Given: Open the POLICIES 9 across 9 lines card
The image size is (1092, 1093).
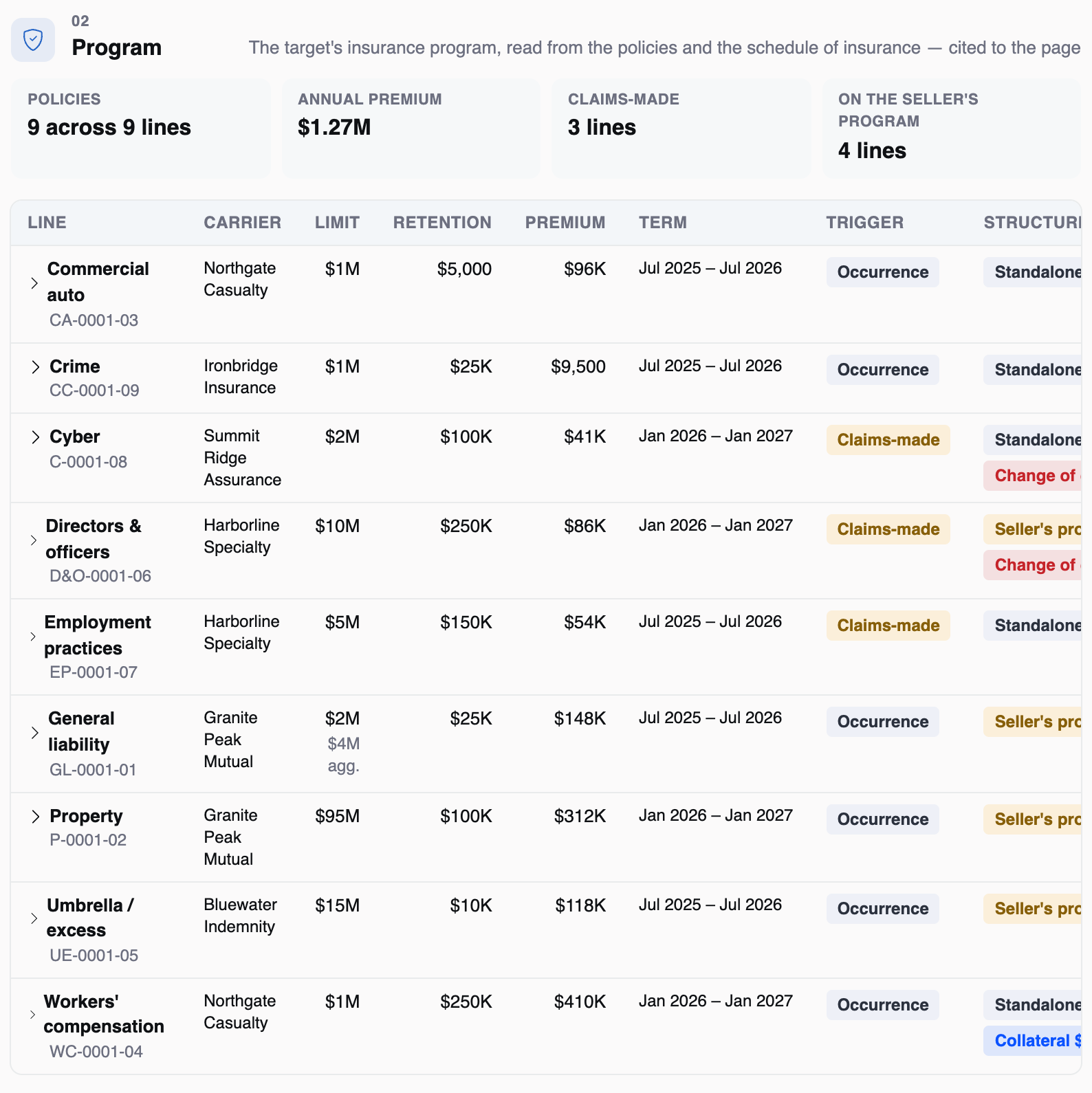Looking at the screenshot, I should pyautogui.click(x=141, y=128).
